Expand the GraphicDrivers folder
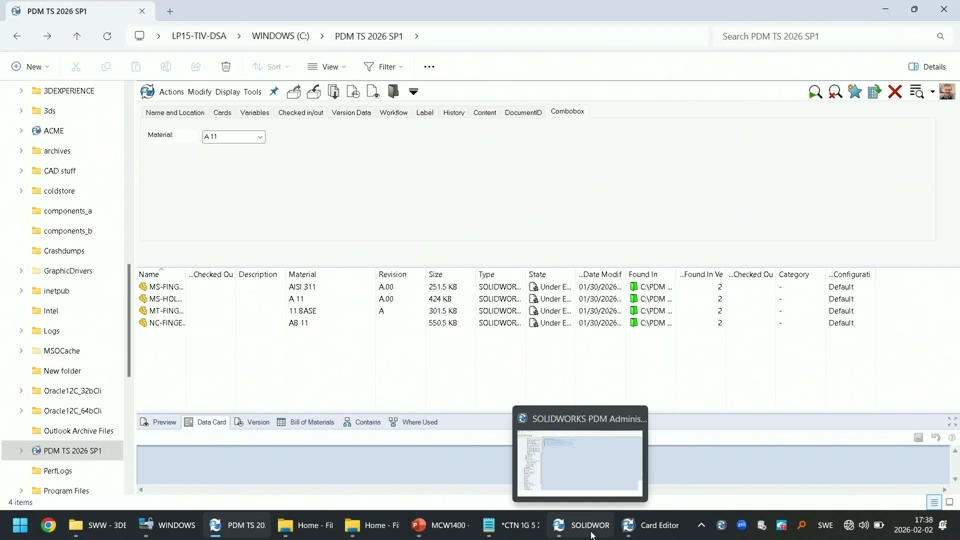Image resolution: width=960 pixels, height=540 pixels. pos(21,271)
